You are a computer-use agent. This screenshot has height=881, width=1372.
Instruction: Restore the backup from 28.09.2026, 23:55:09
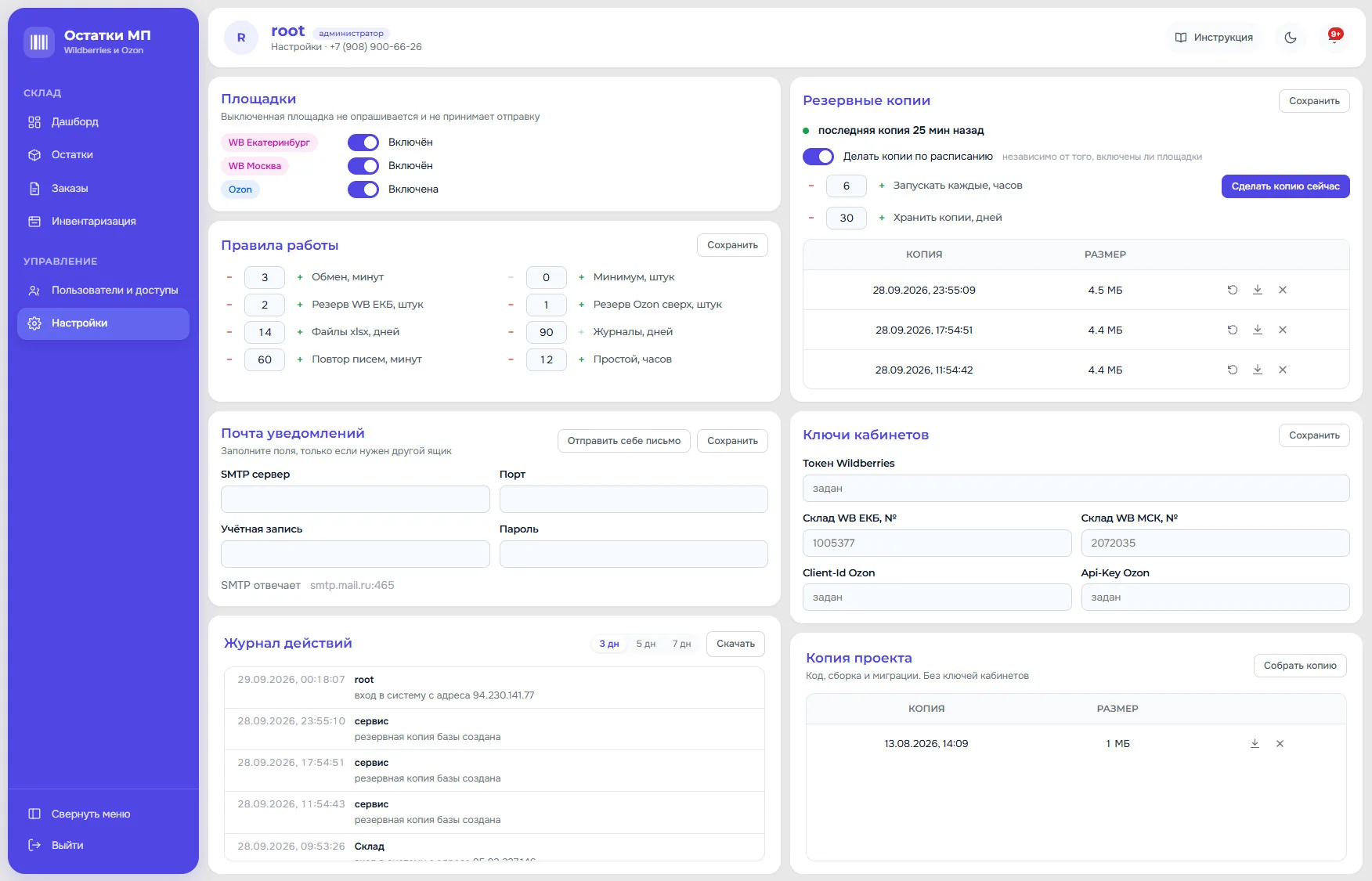[x=1233, y=290]
